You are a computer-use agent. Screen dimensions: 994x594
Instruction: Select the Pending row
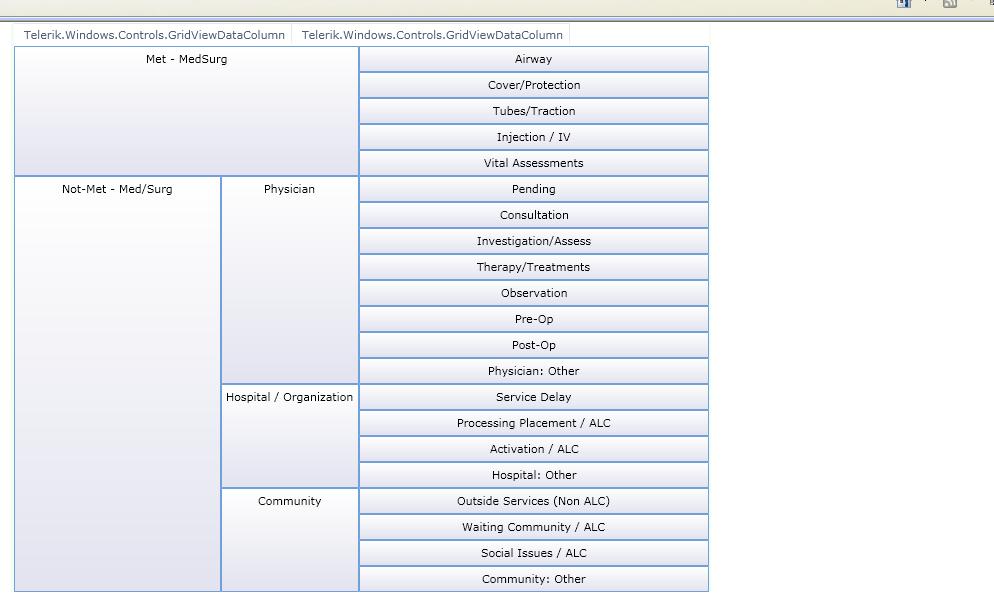(534, 189)
